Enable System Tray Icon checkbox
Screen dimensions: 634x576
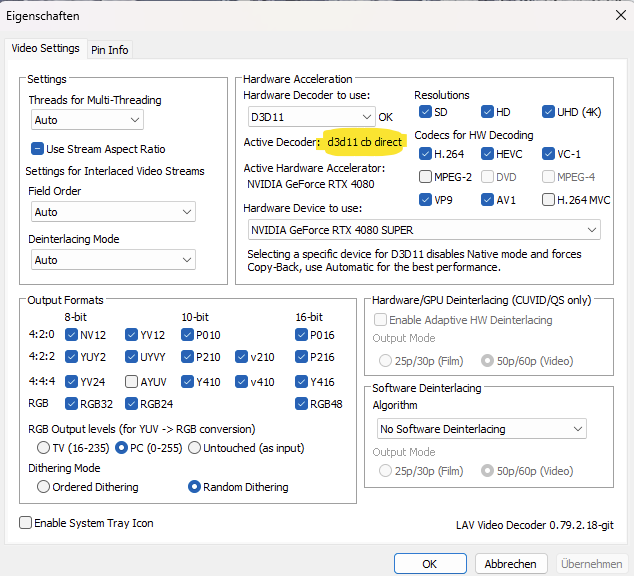point(25,523)
